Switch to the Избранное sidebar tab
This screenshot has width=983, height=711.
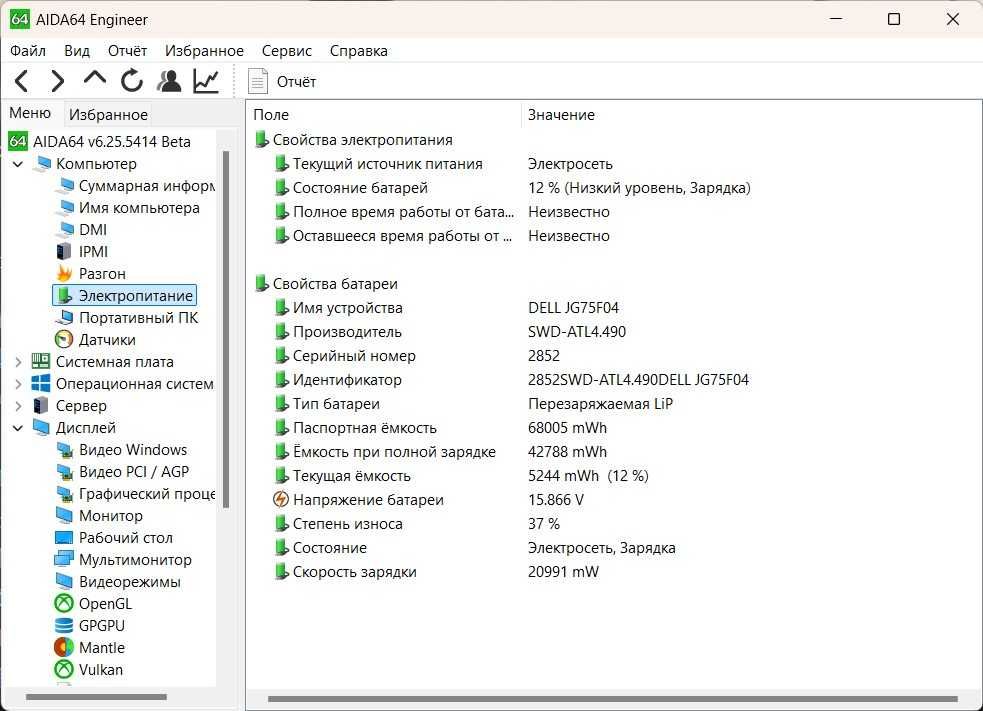[x=108, y=115]
